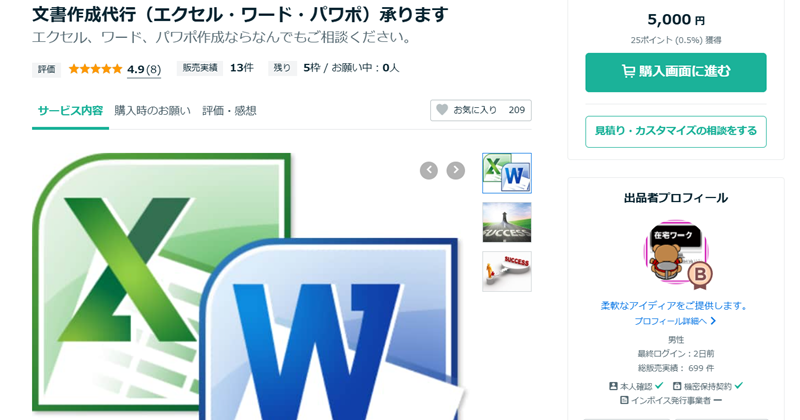
Task: Click 見積り・カスタマイズの相談をする button
Action: pos(676,131)
